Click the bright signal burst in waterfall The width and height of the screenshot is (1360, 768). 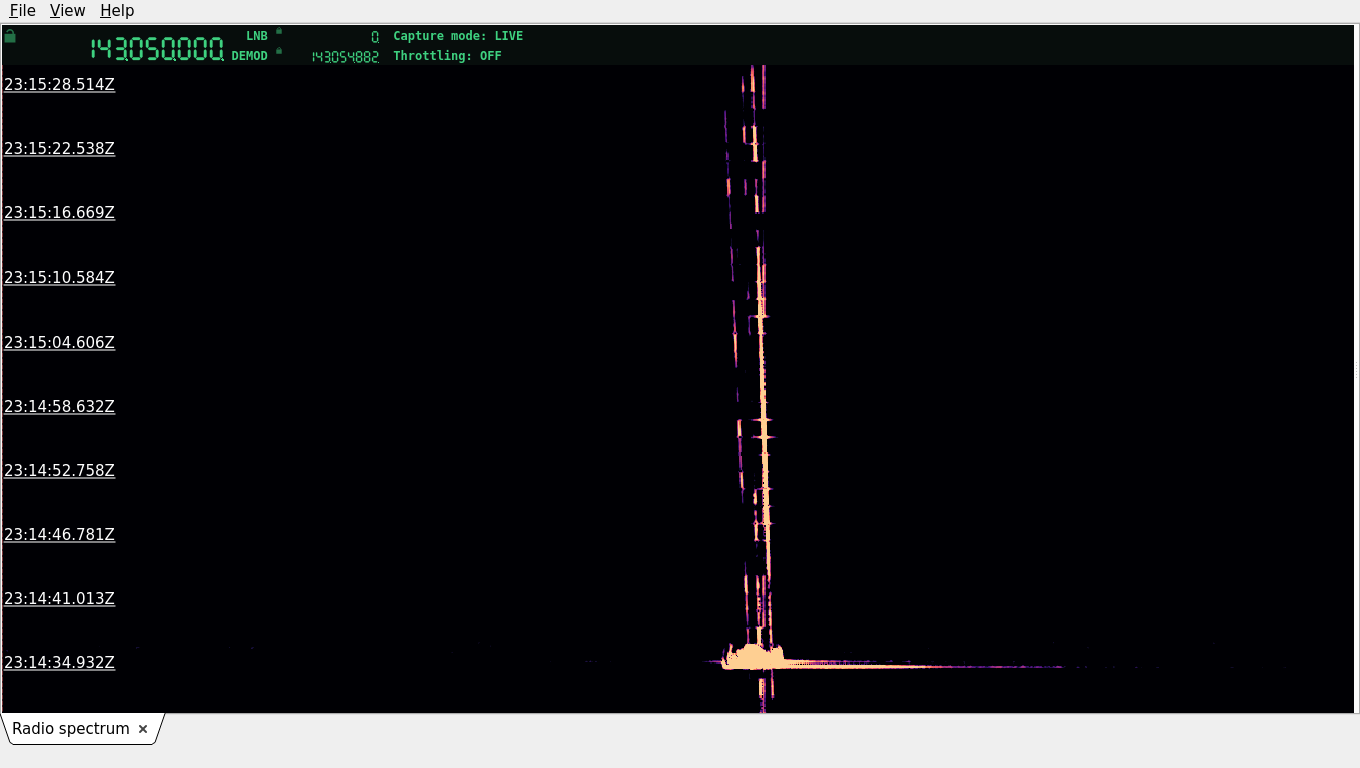(x=754, y=658)
